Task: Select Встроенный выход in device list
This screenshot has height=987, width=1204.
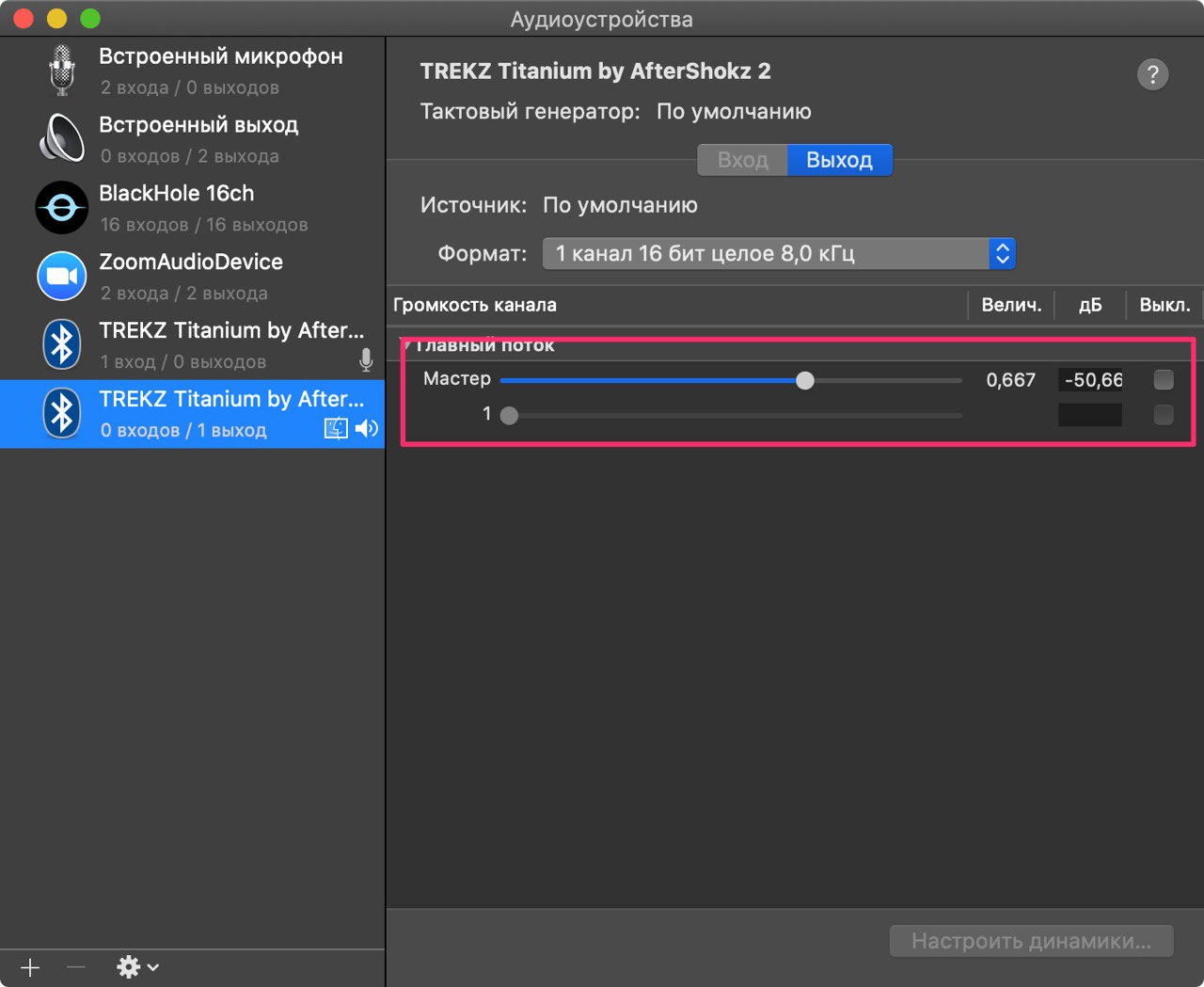Action: pos(192,139)
